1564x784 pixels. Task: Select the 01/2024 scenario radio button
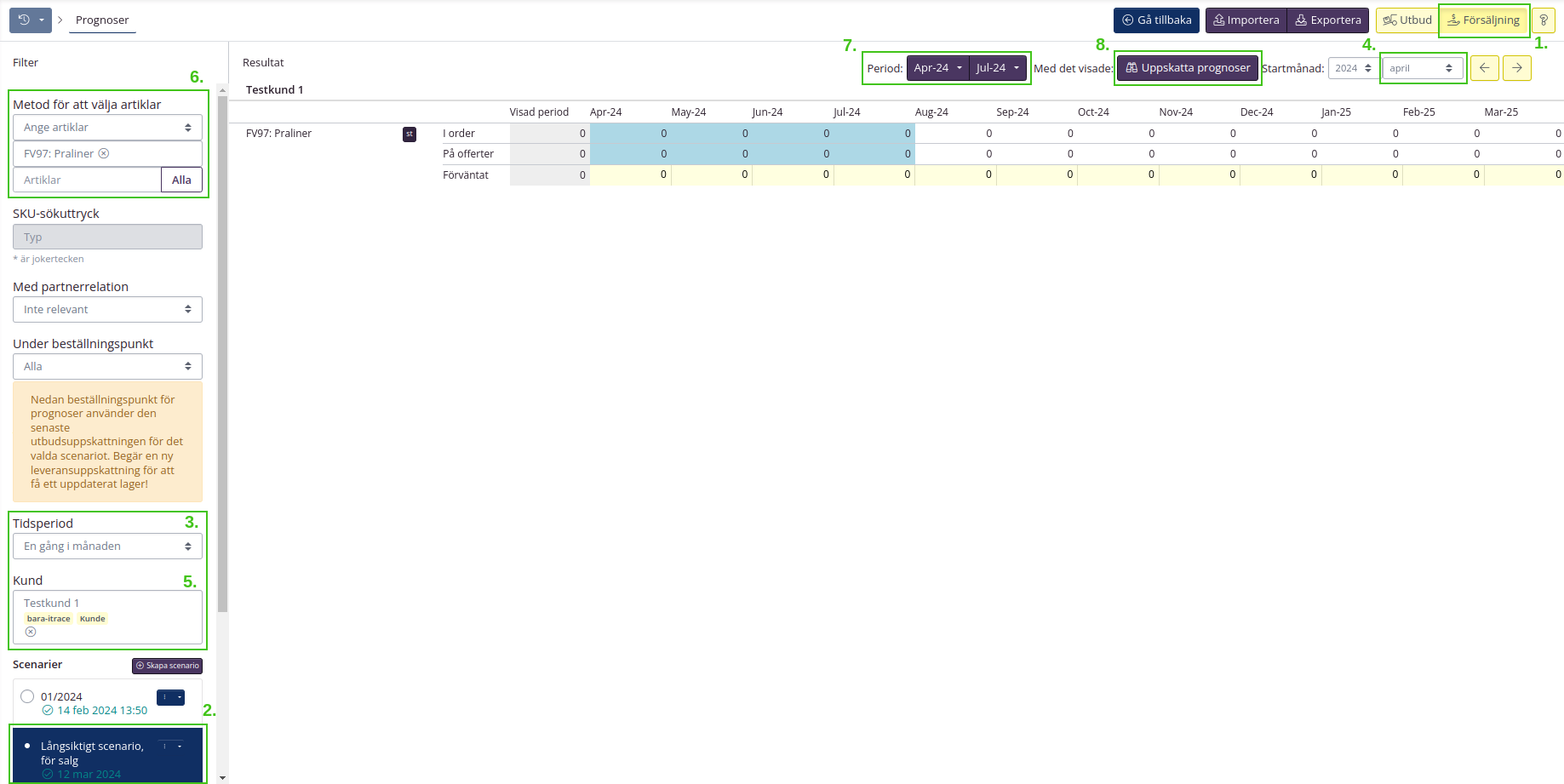click(27, 696)
